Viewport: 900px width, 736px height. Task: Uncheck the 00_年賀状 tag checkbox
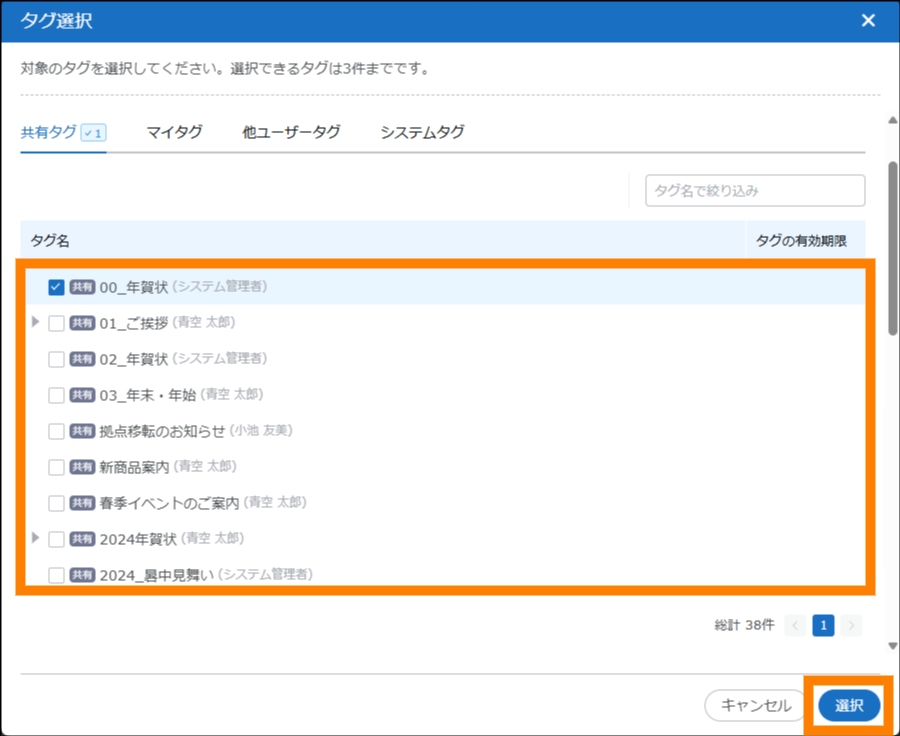click(57, 287)
